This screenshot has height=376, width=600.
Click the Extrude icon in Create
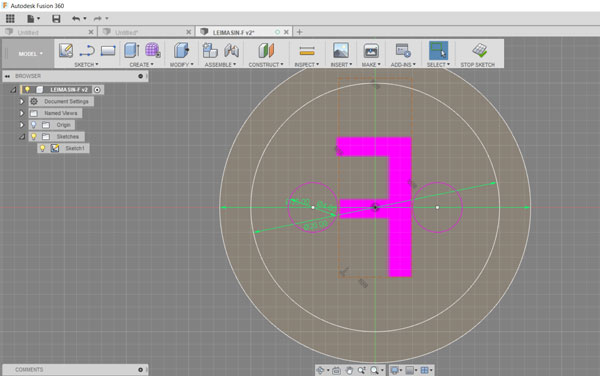click(x=132, y=50)
